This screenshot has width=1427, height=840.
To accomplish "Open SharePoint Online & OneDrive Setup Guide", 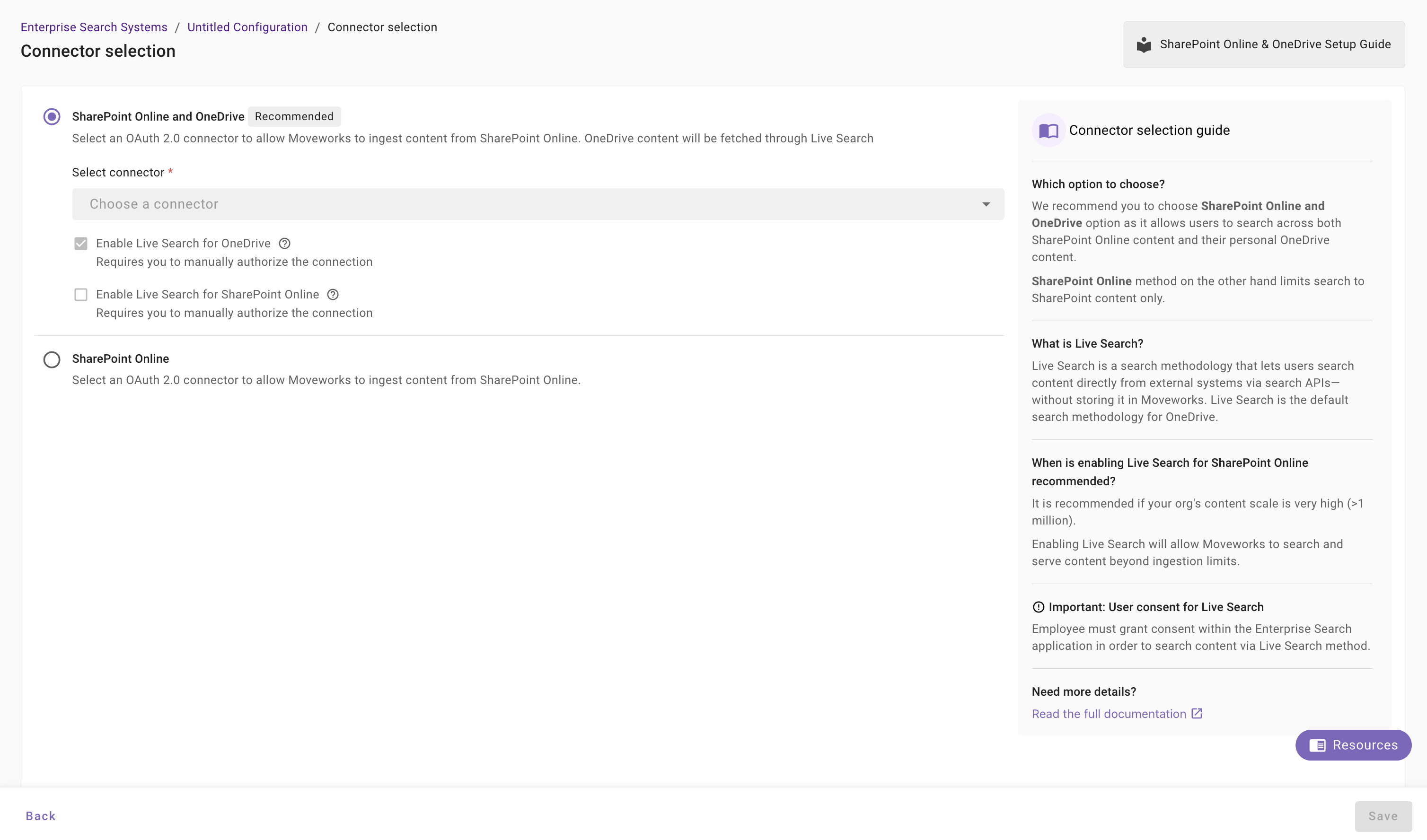I will coord(1275,45).
